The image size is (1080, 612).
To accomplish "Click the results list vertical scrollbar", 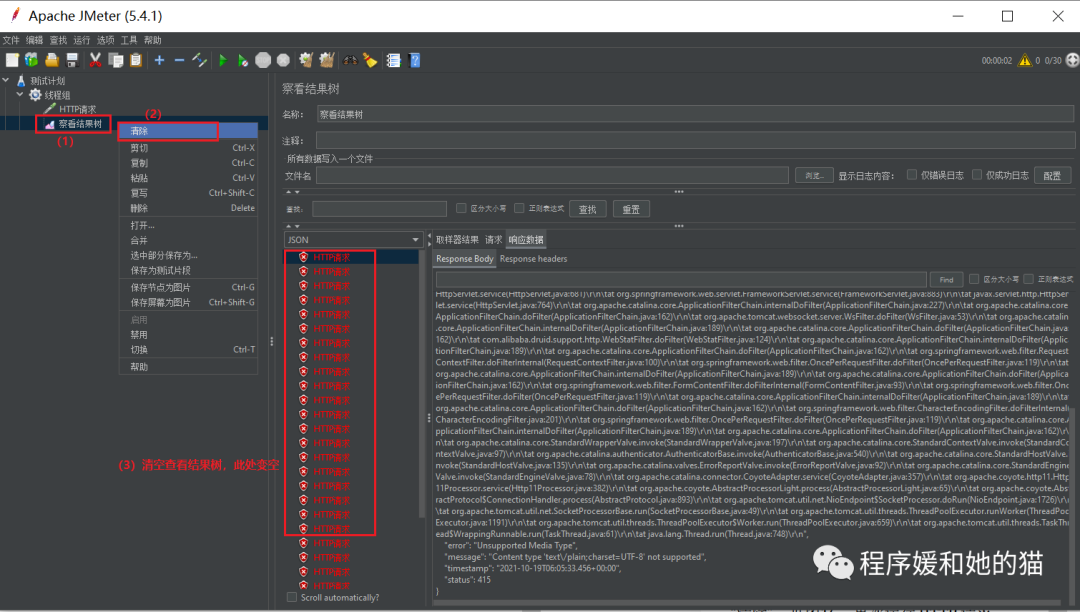I will pyautogui.click(x=422, y=386).
